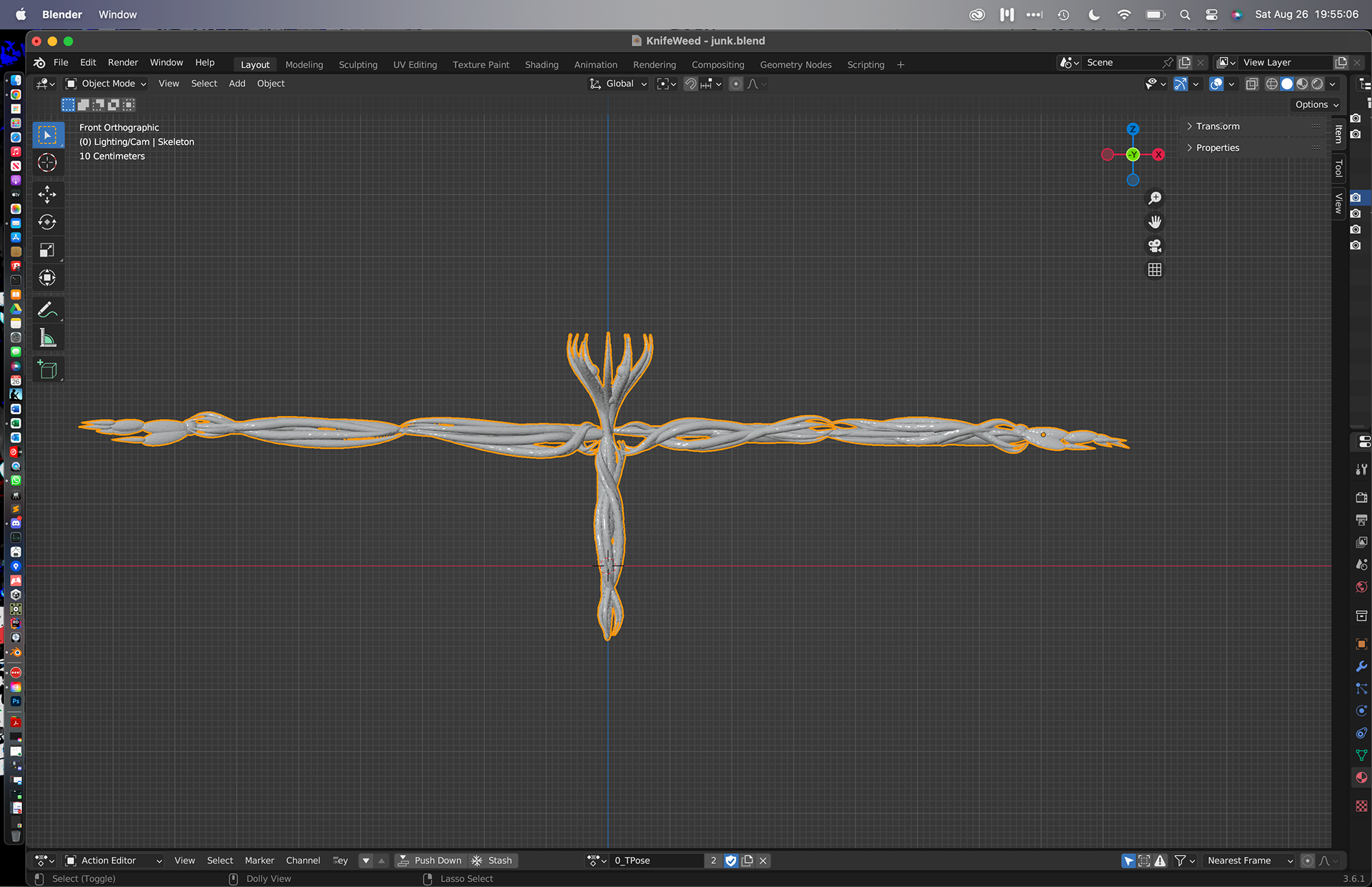
Task: Click the Push Down button
Action: pyautogui.click(x=430, y=861)
